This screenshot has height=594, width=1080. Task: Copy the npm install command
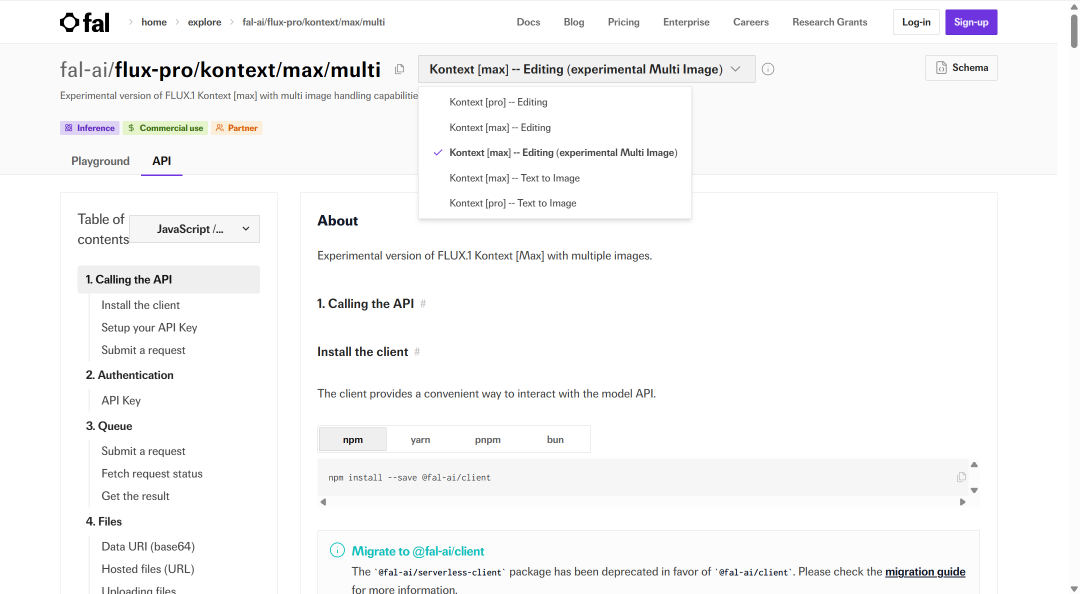(x=961, y=477)
